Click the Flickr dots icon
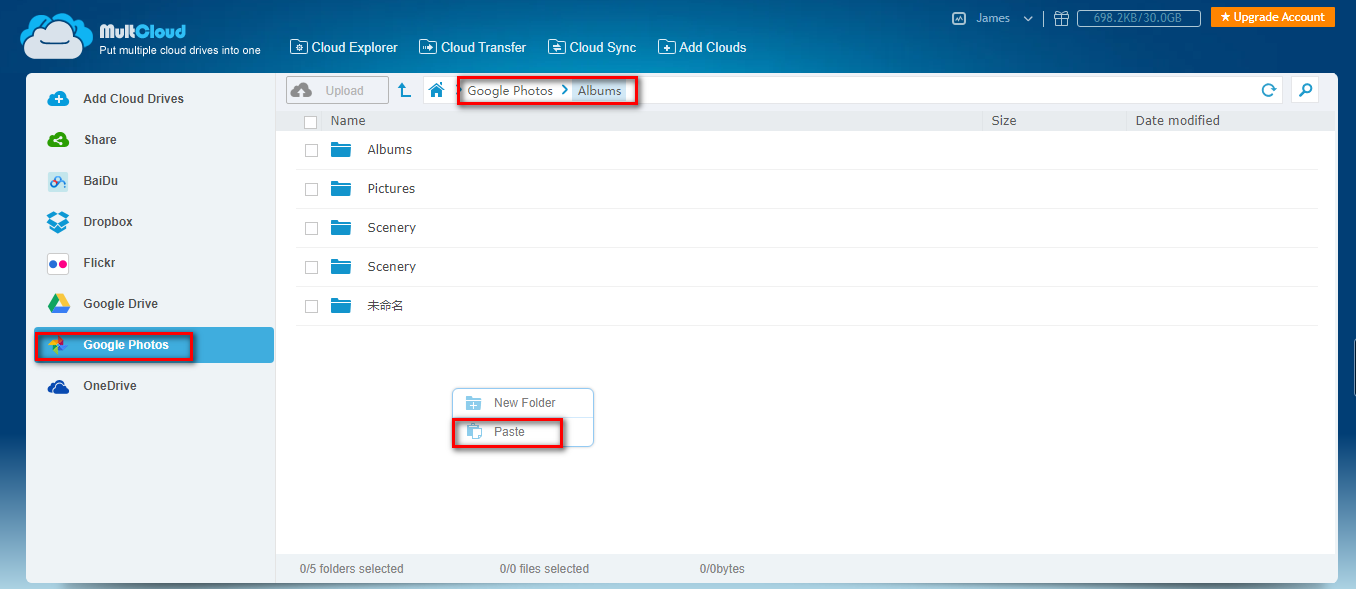The image size is (1356, 589). tap(58, 263)
